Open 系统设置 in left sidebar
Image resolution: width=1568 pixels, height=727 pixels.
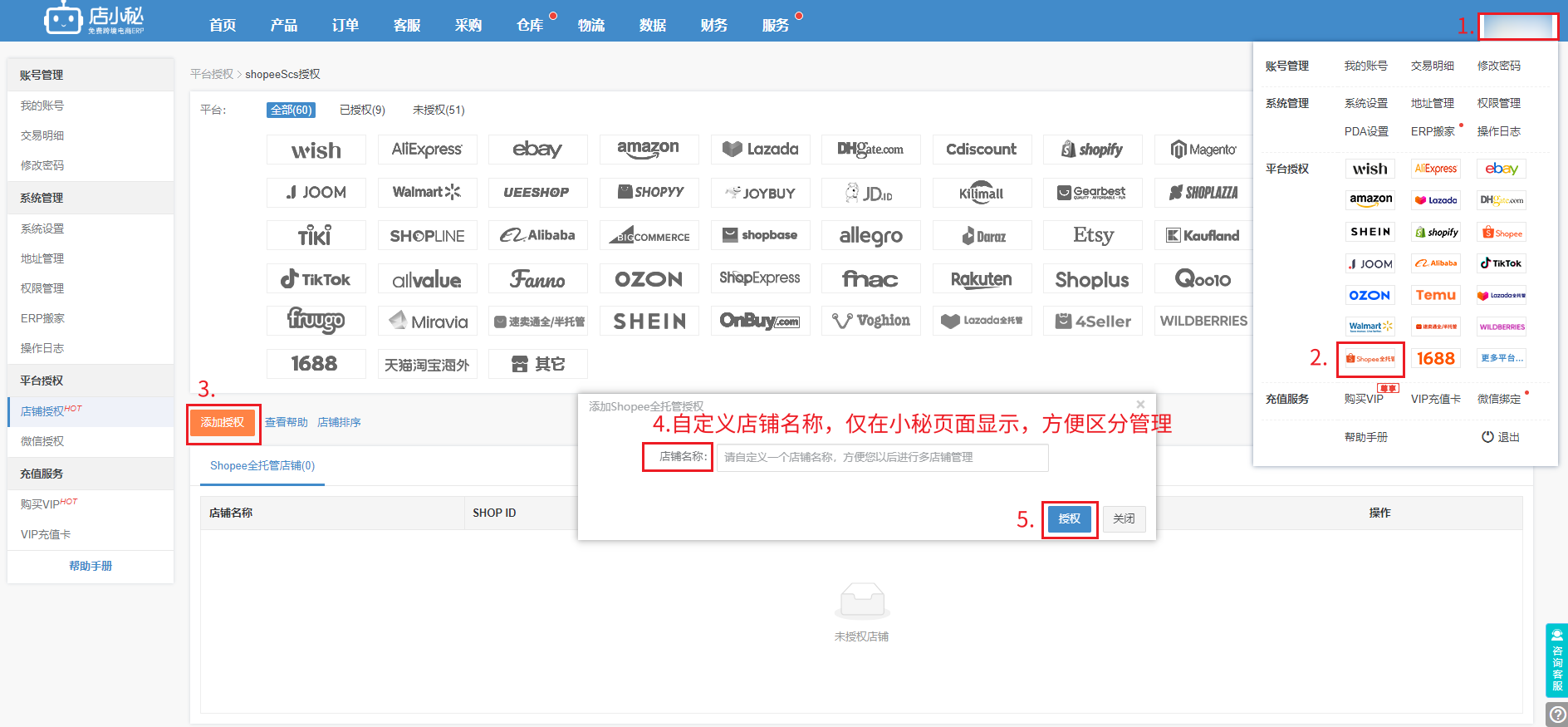pos(42,228)
